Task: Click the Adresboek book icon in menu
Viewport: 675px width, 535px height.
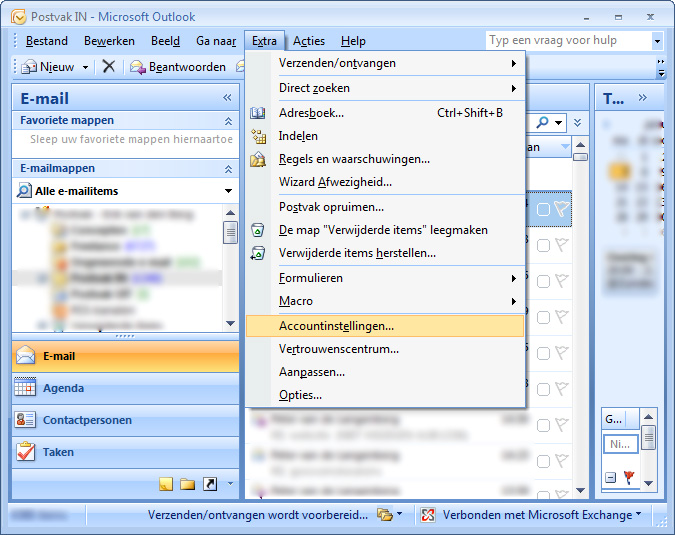Action: (258, 113)
